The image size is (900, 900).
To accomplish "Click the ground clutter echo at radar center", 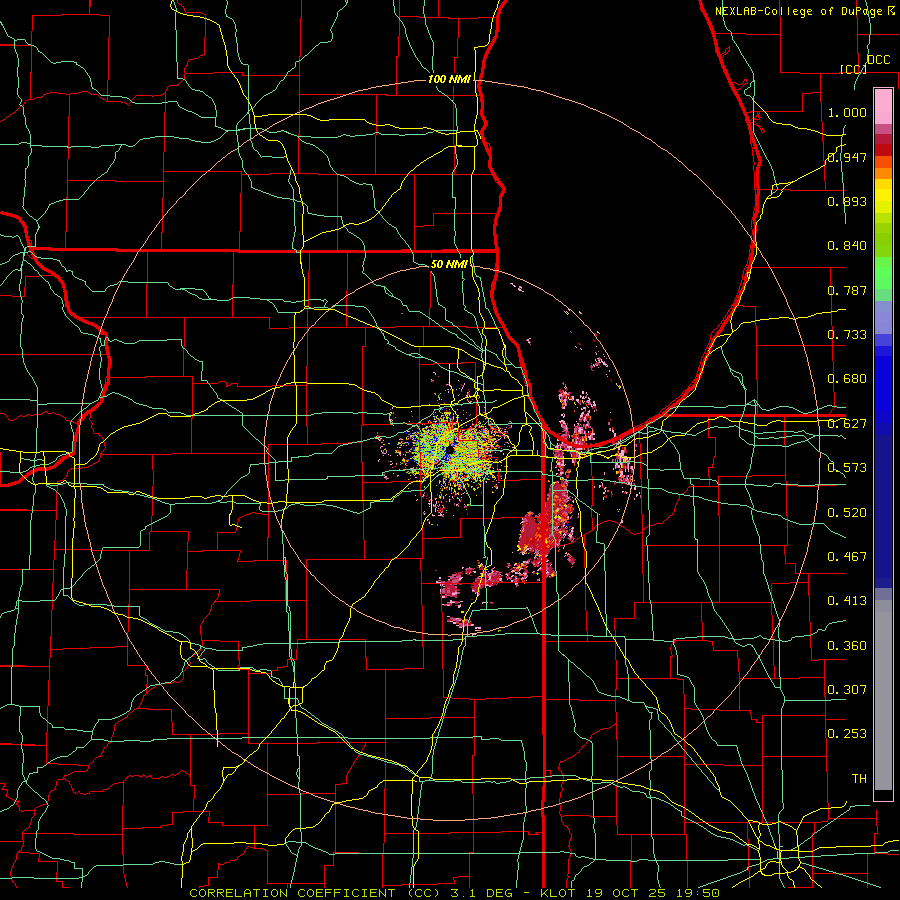I will (451, 451).
